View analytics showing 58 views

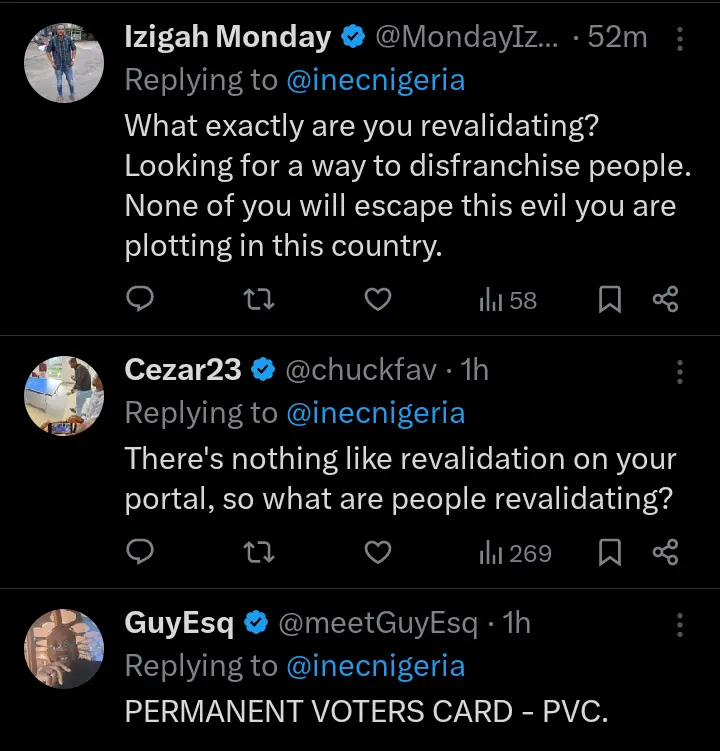[508, 299]
